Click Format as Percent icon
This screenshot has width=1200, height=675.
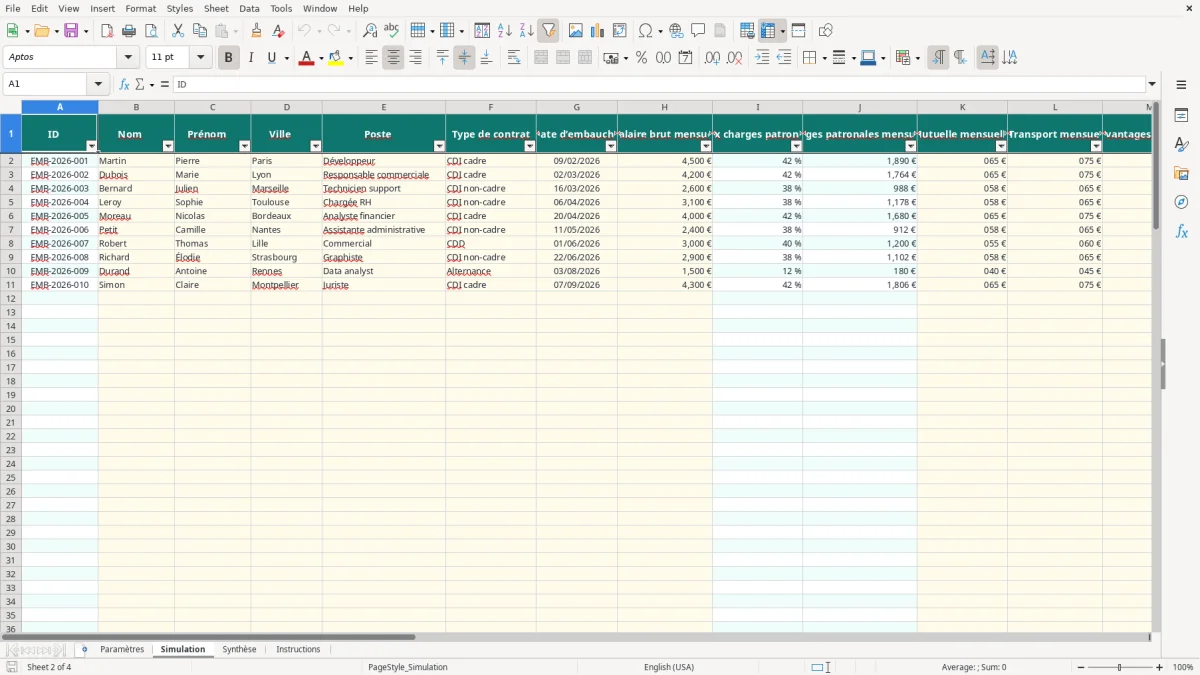(x=642, y=58)
